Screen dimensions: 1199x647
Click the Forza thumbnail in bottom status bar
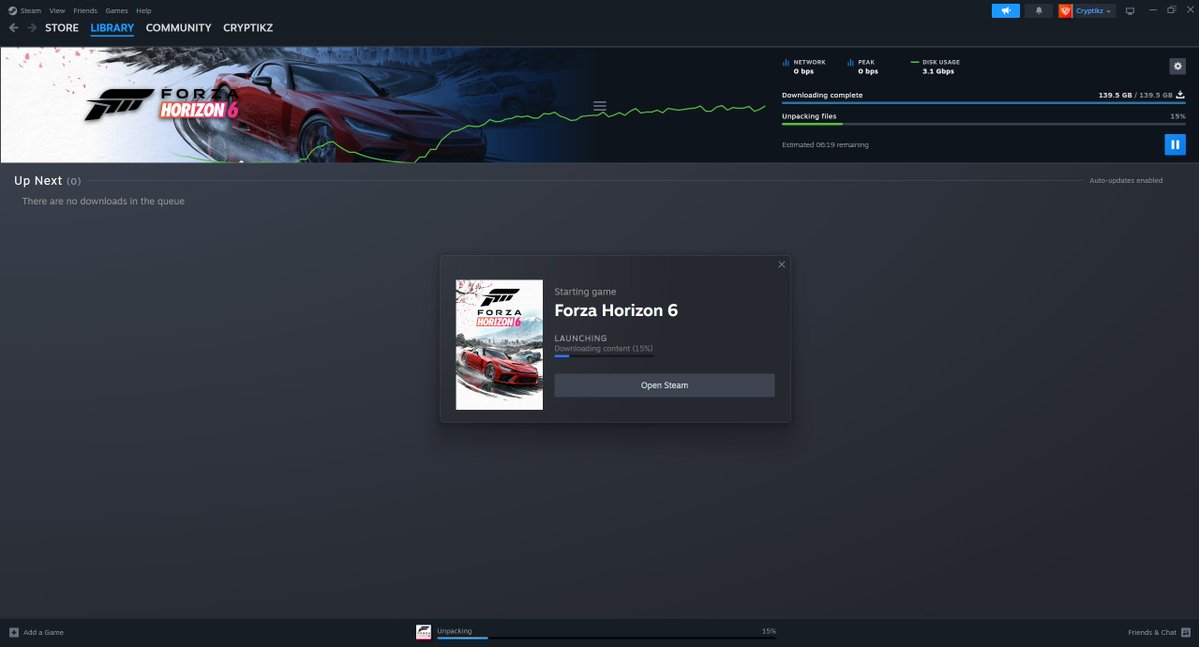pos(424,632)
